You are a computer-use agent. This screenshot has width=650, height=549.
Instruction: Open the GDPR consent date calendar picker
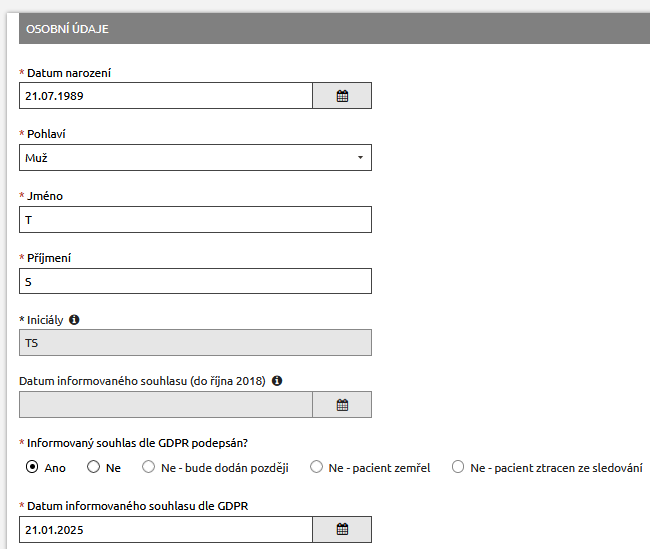(341, 529)
